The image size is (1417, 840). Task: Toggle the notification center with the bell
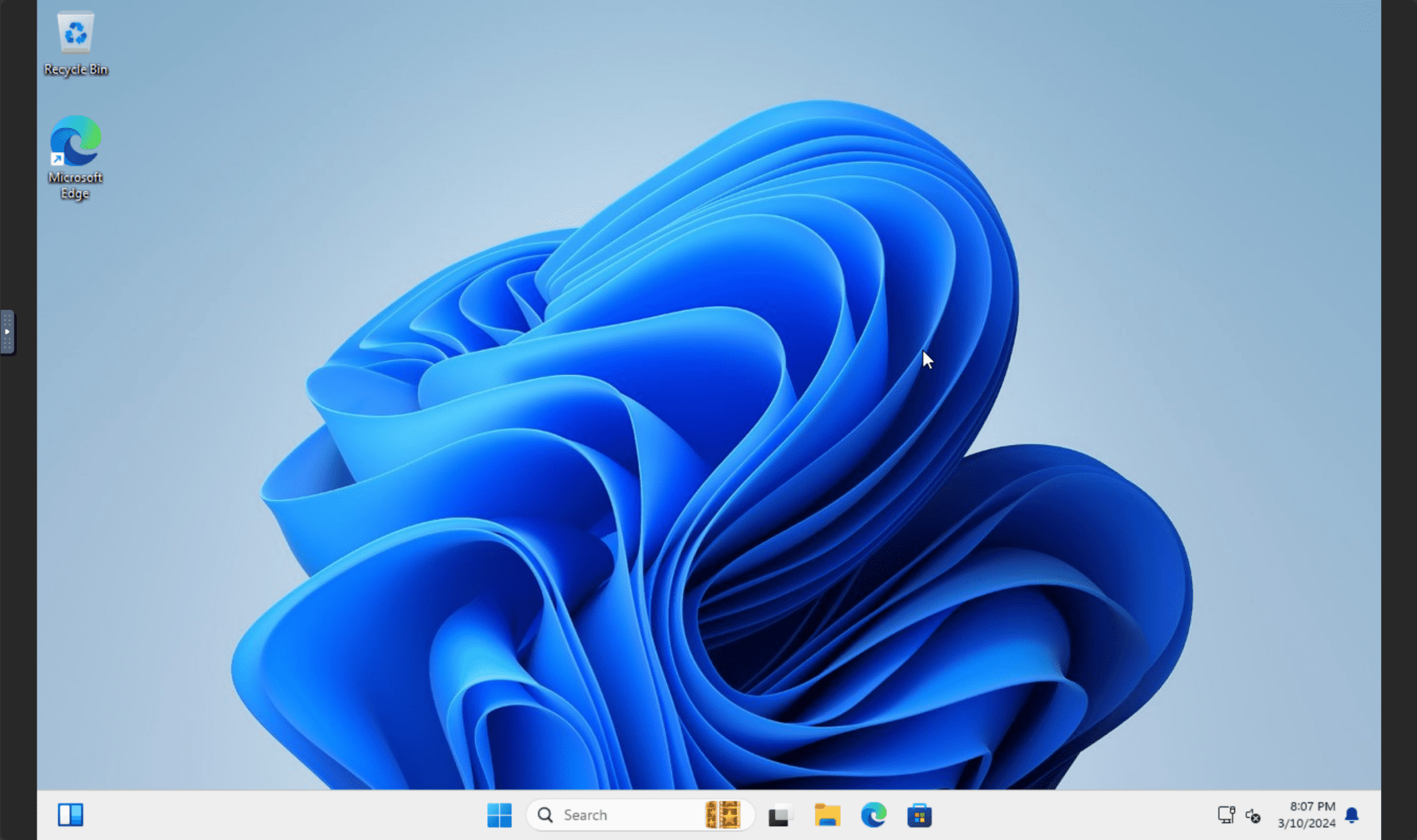click(1353, 815)
